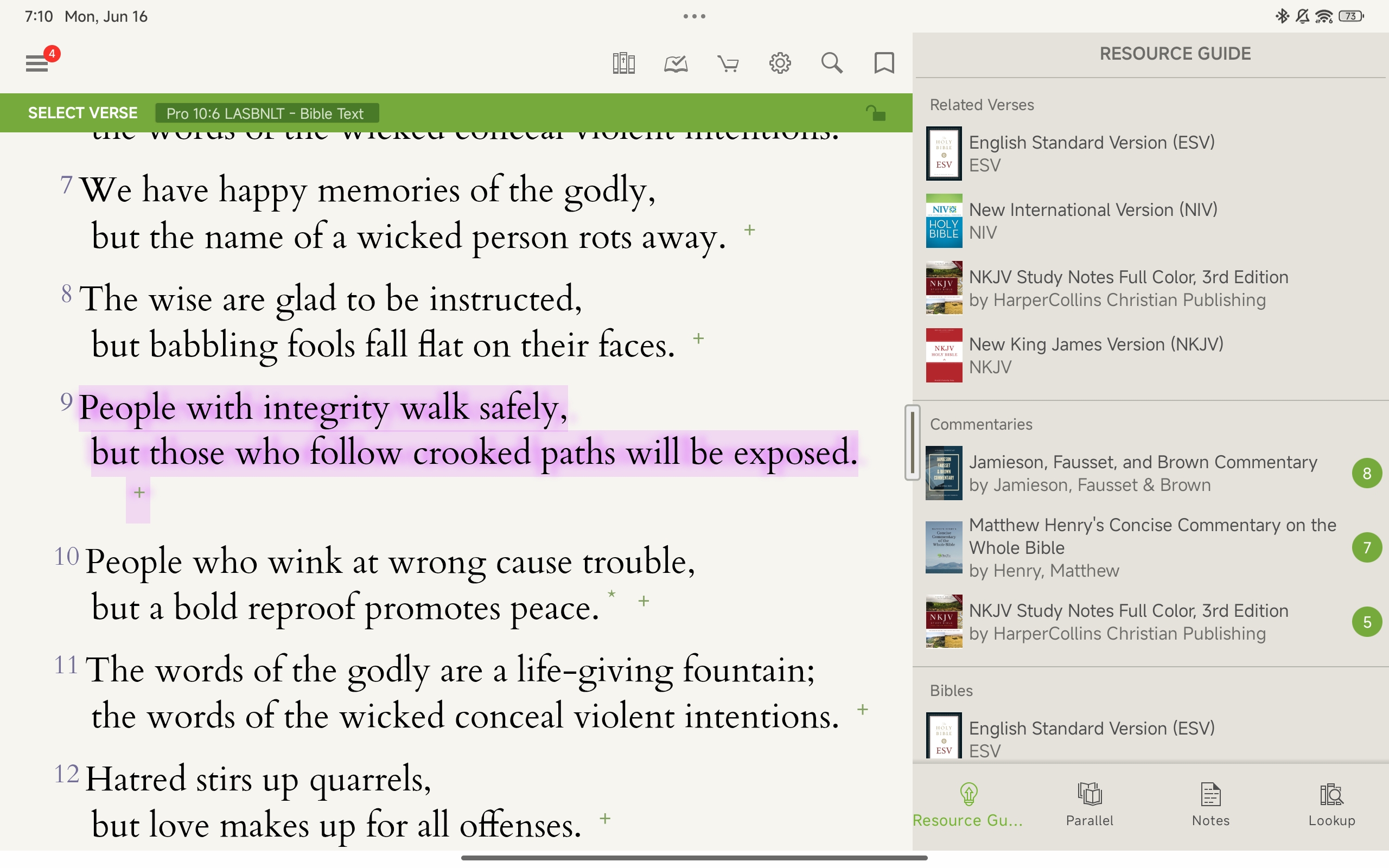Start a search with the magnifier icon
1389x868 pixels.
tap(832, 62)
